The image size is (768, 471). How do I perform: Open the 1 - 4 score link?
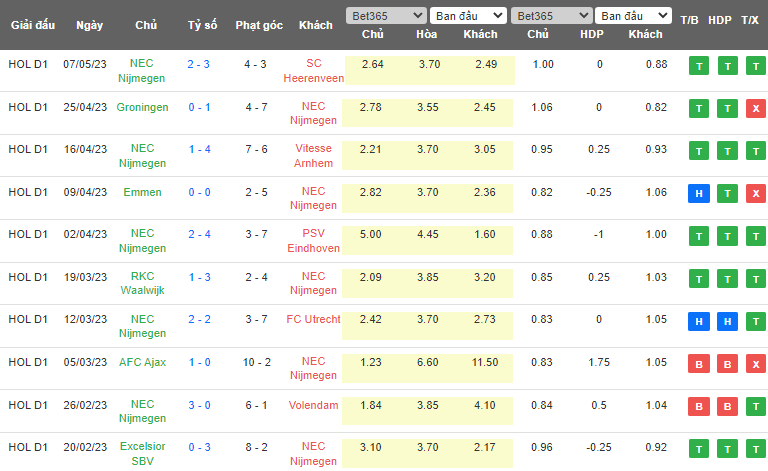200,149
